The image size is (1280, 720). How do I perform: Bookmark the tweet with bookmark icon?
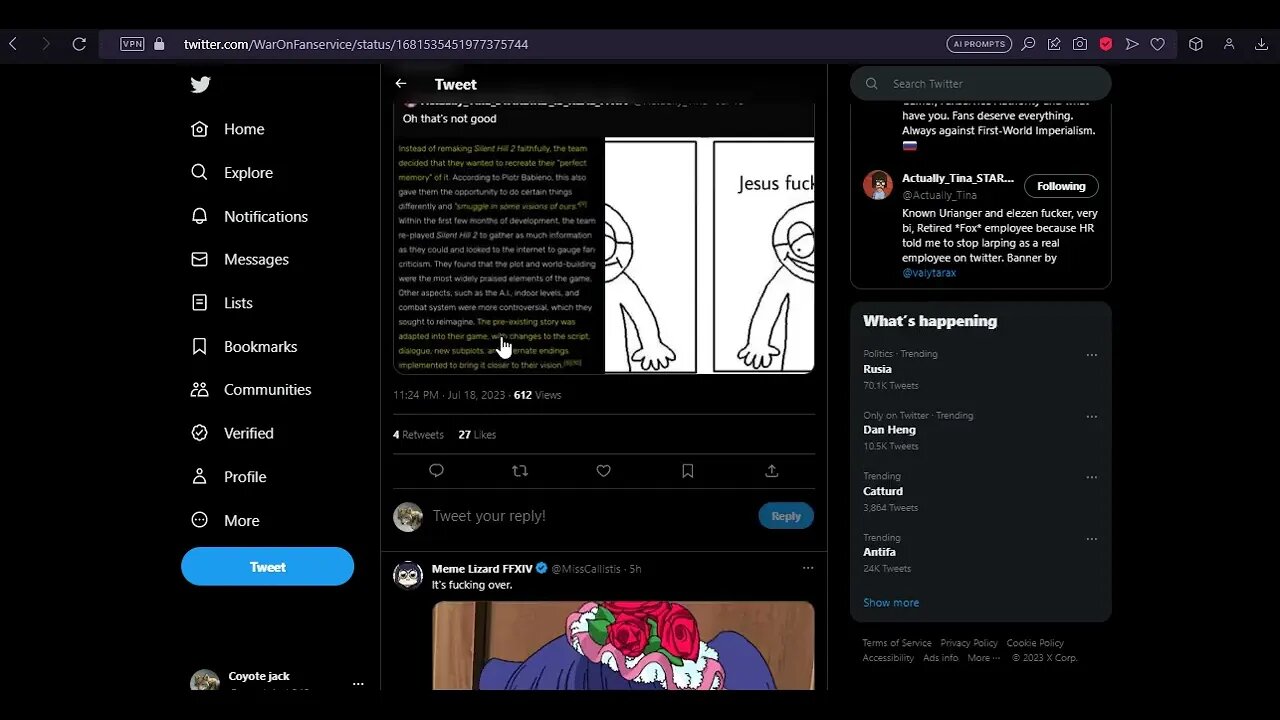point(688,470)
